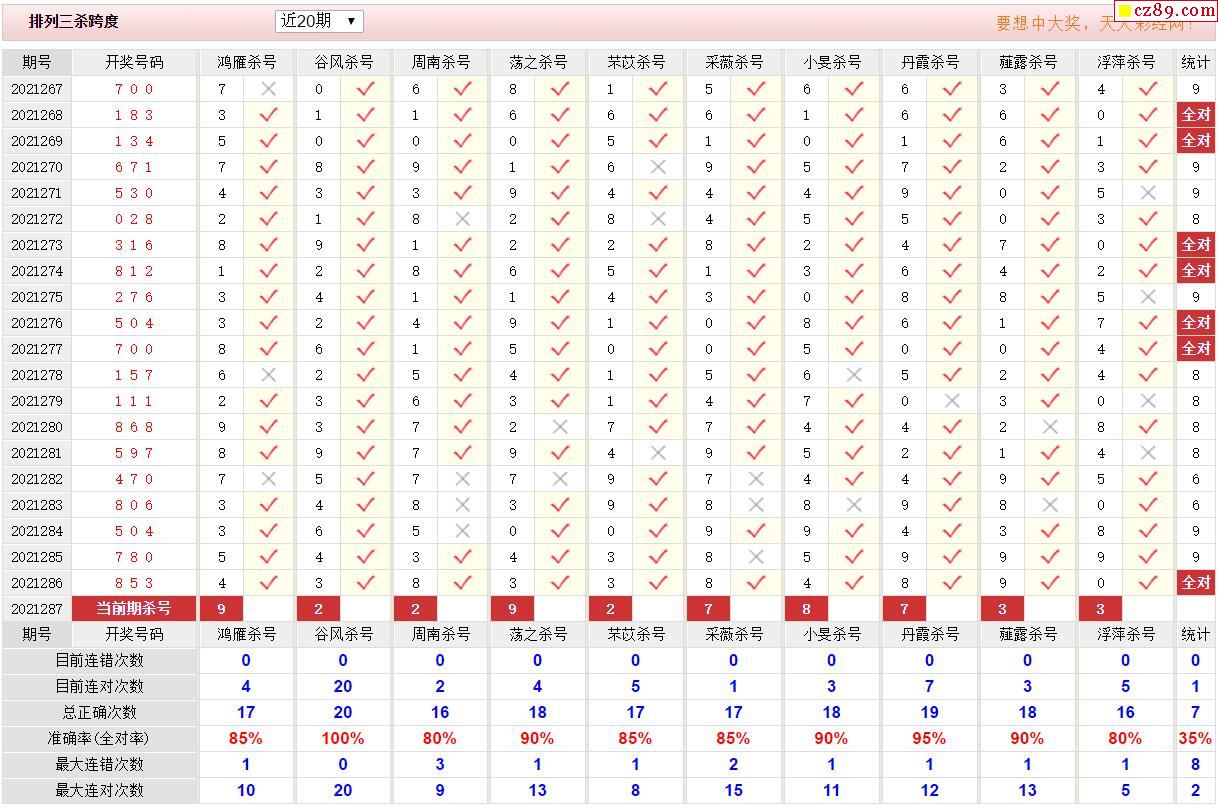Click the check mark for 浮萍杀号 in row 2021286

coord(1148,583)
